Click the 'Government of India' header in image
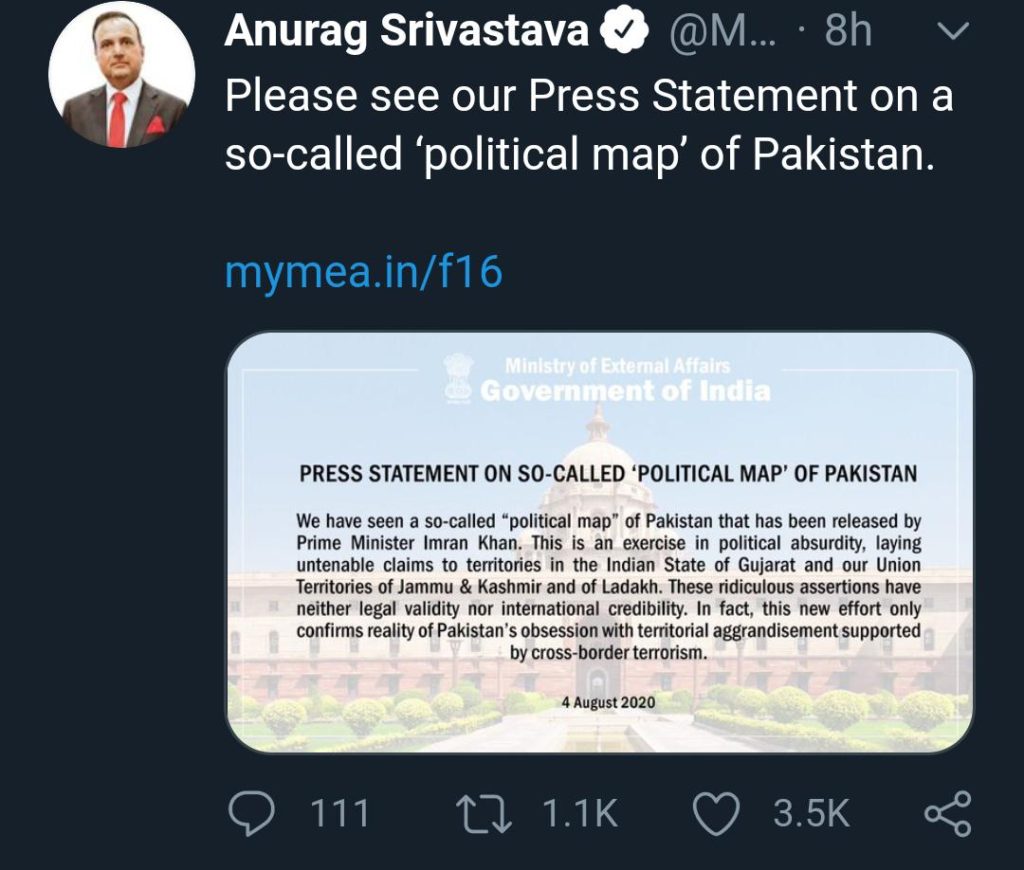1024x870 pixels. (x=625, y=390)
